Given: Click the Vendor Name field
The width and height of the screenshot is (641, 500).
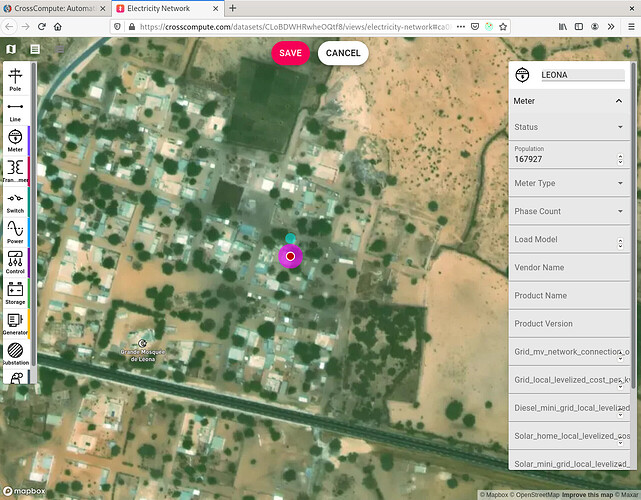Looking at the screenshot, I should point(569,267).
